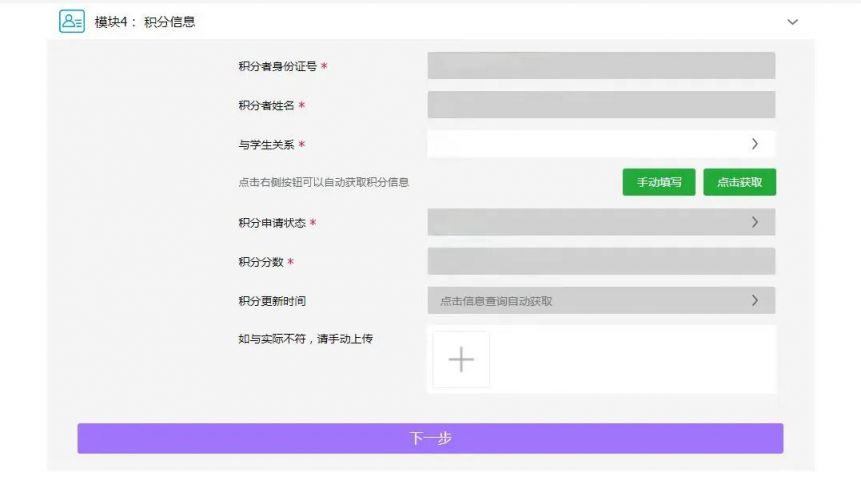The width and height of the screenshot is (861, 488).
Task: Click the 与学生关系 label
Action: 266,145
